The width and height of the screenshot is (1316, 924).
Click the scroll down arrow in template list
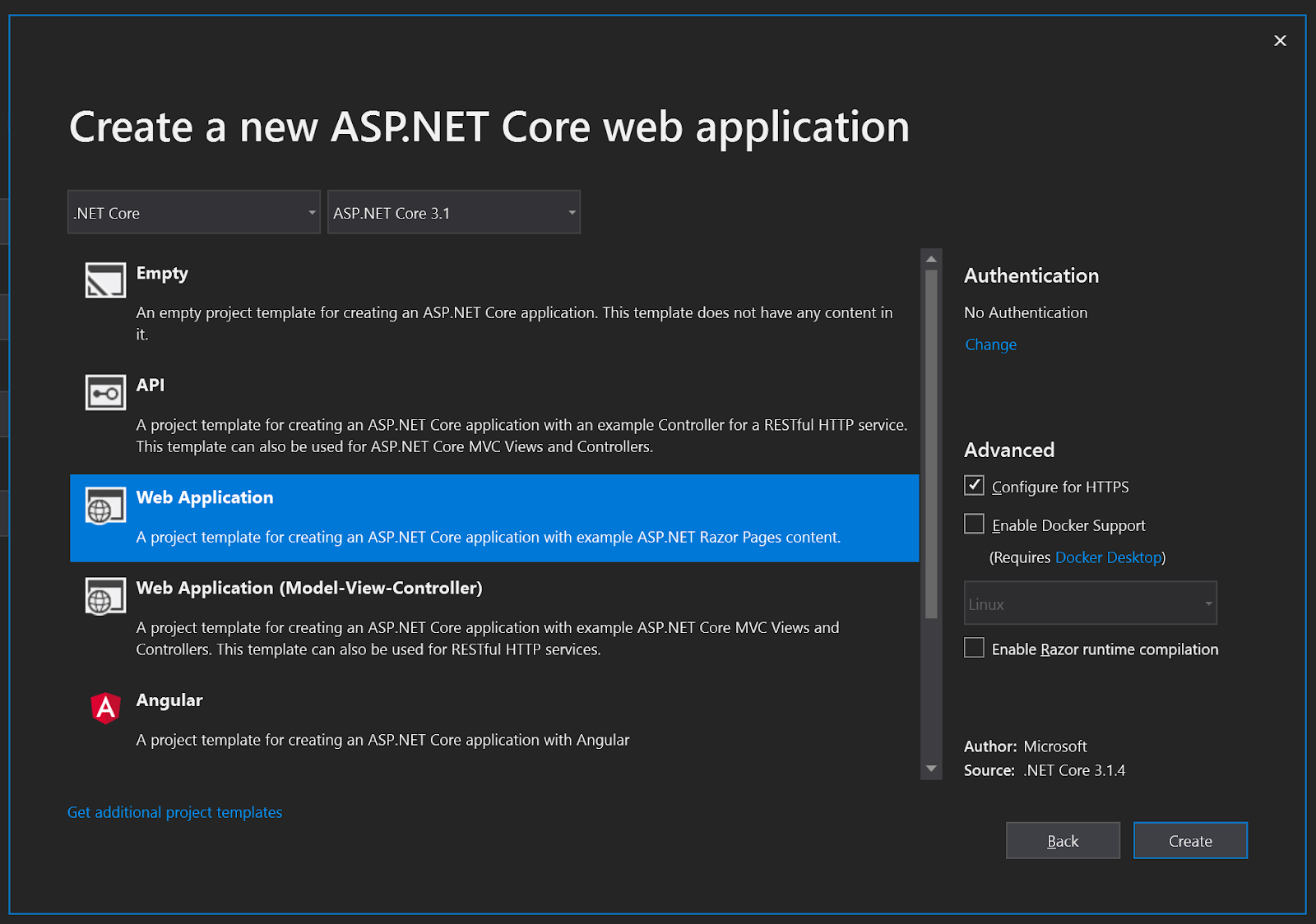[931, 769]
